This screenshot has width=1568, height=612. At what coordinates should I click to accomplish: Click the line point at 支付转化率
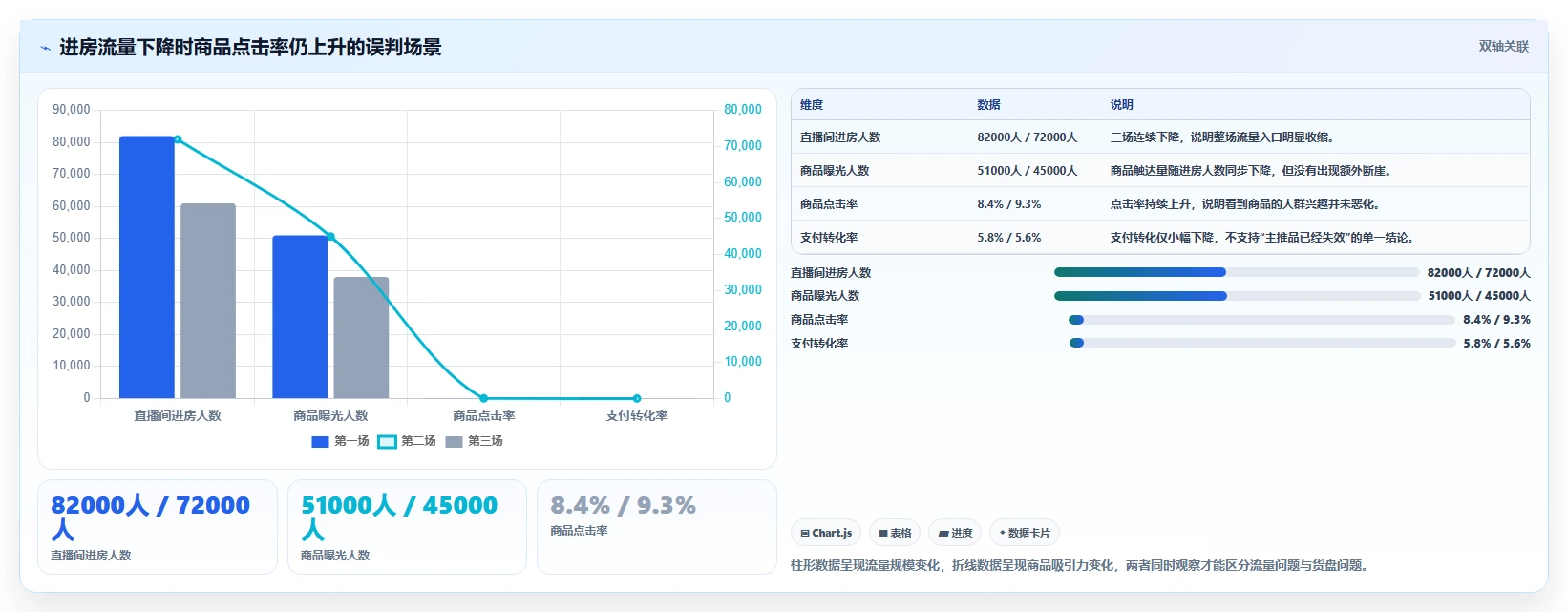click(x=637, y=398)
